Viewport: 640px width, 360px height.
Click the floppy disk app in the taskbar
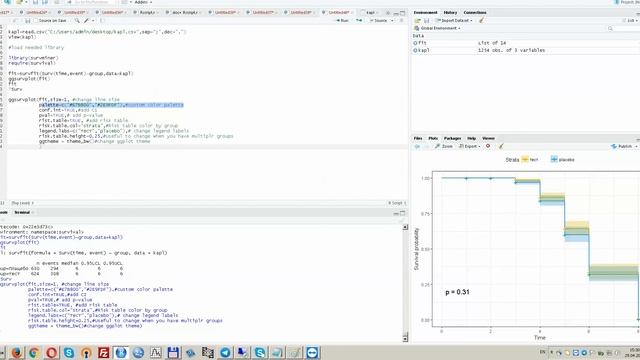click(x=173, y=352)
